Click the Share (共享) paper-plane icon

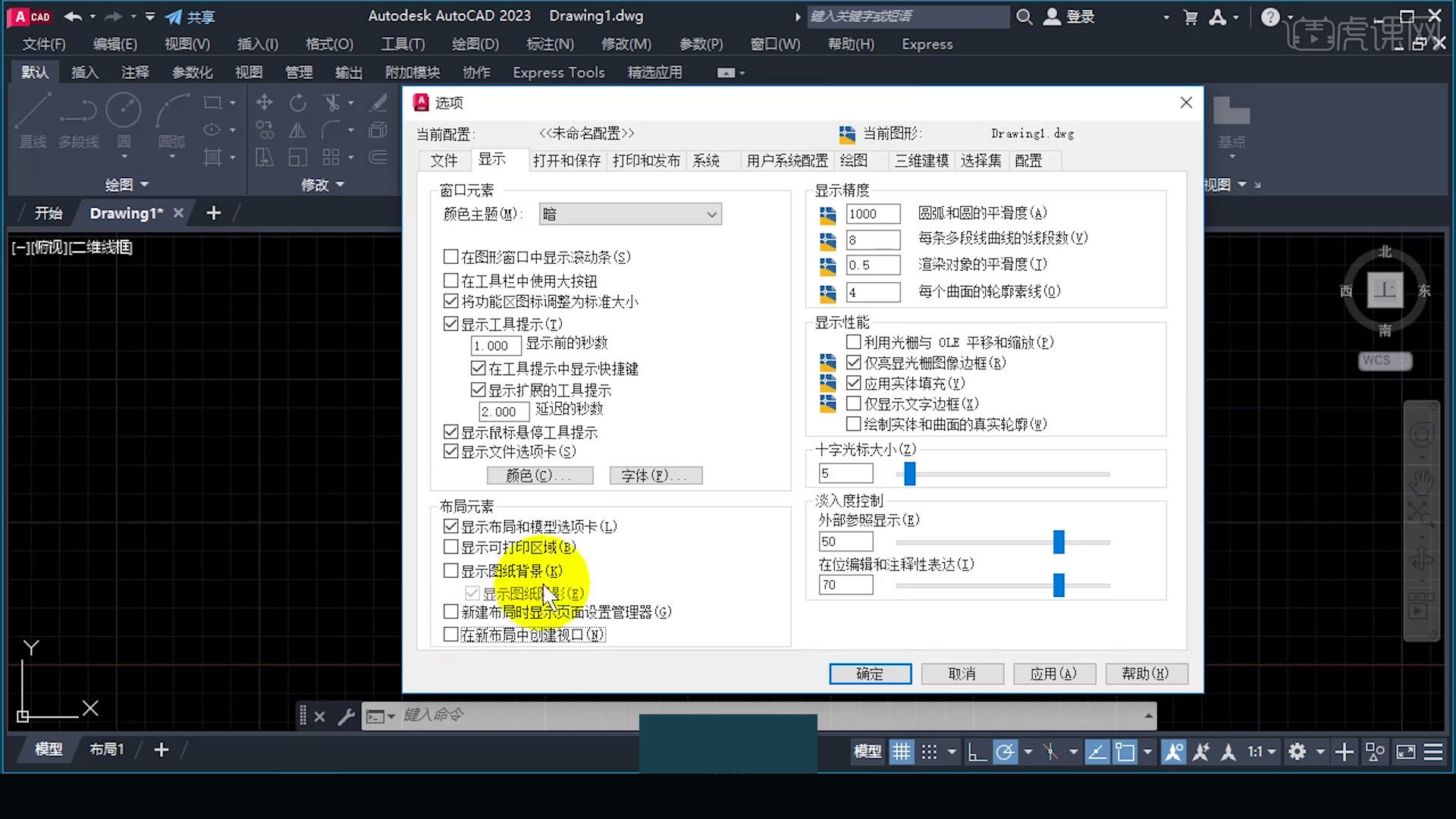174,17
